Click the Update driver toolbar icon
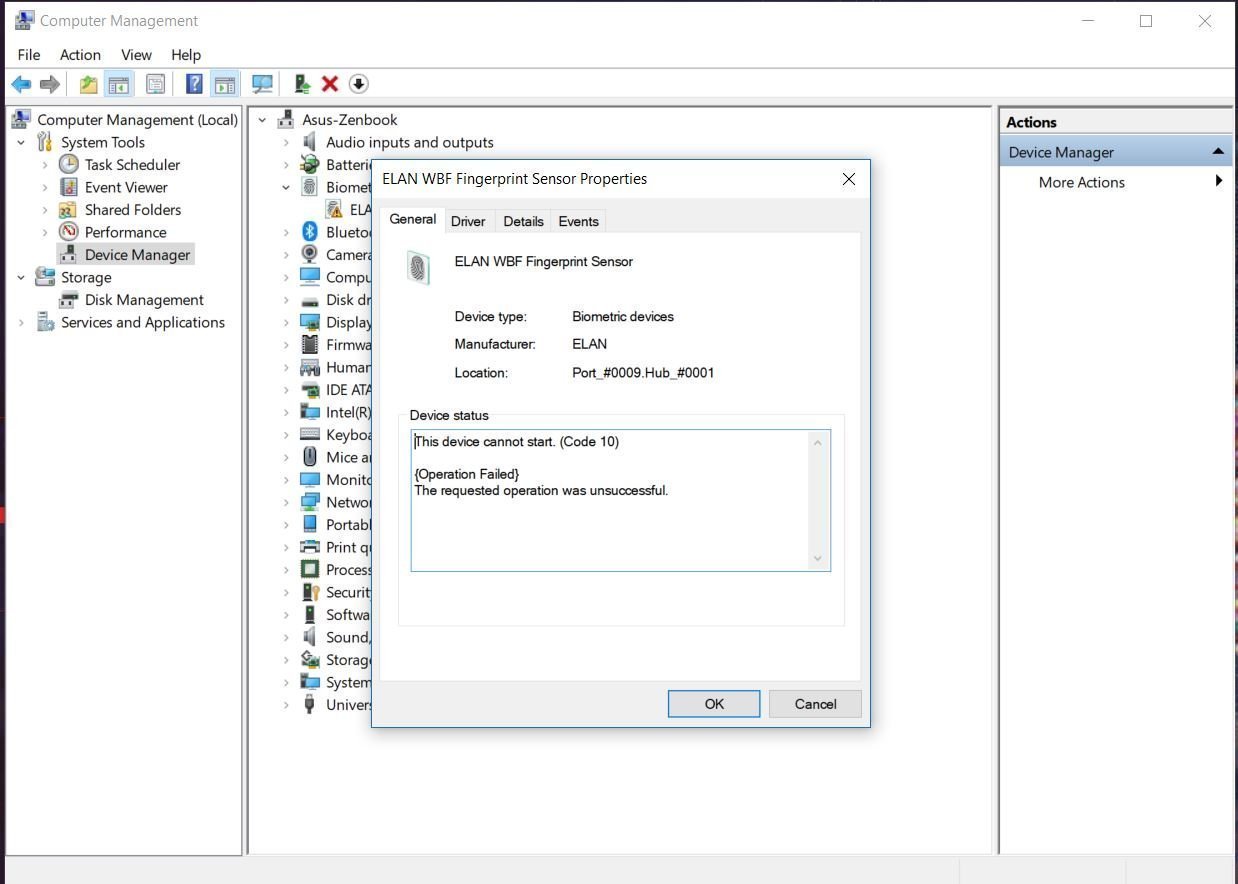Image resolution: width=1238 pixels, height=884 pixels. tap(302, 85)
